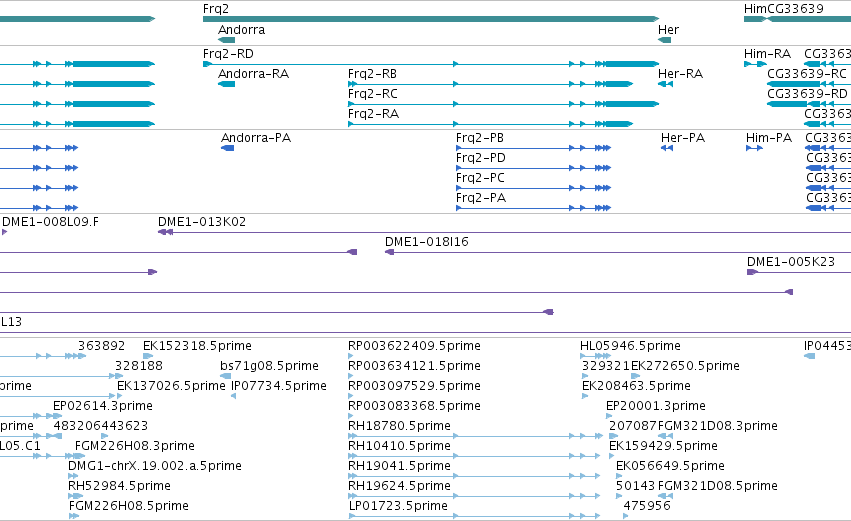
Task: Click the FGM321D08.5prime EST label
Action: [718, 487]
